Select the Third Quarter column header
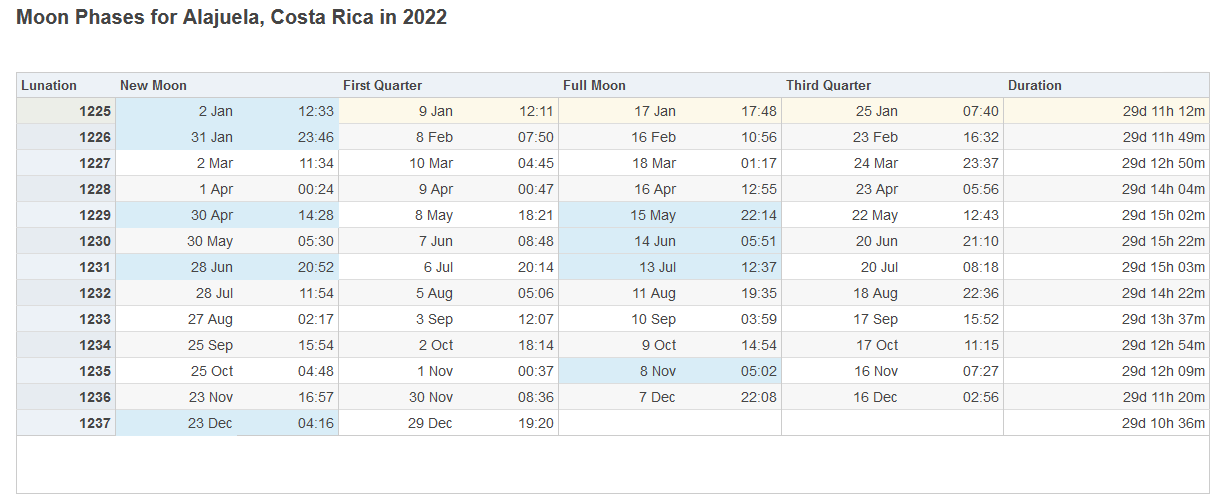 tap(828, 86)
